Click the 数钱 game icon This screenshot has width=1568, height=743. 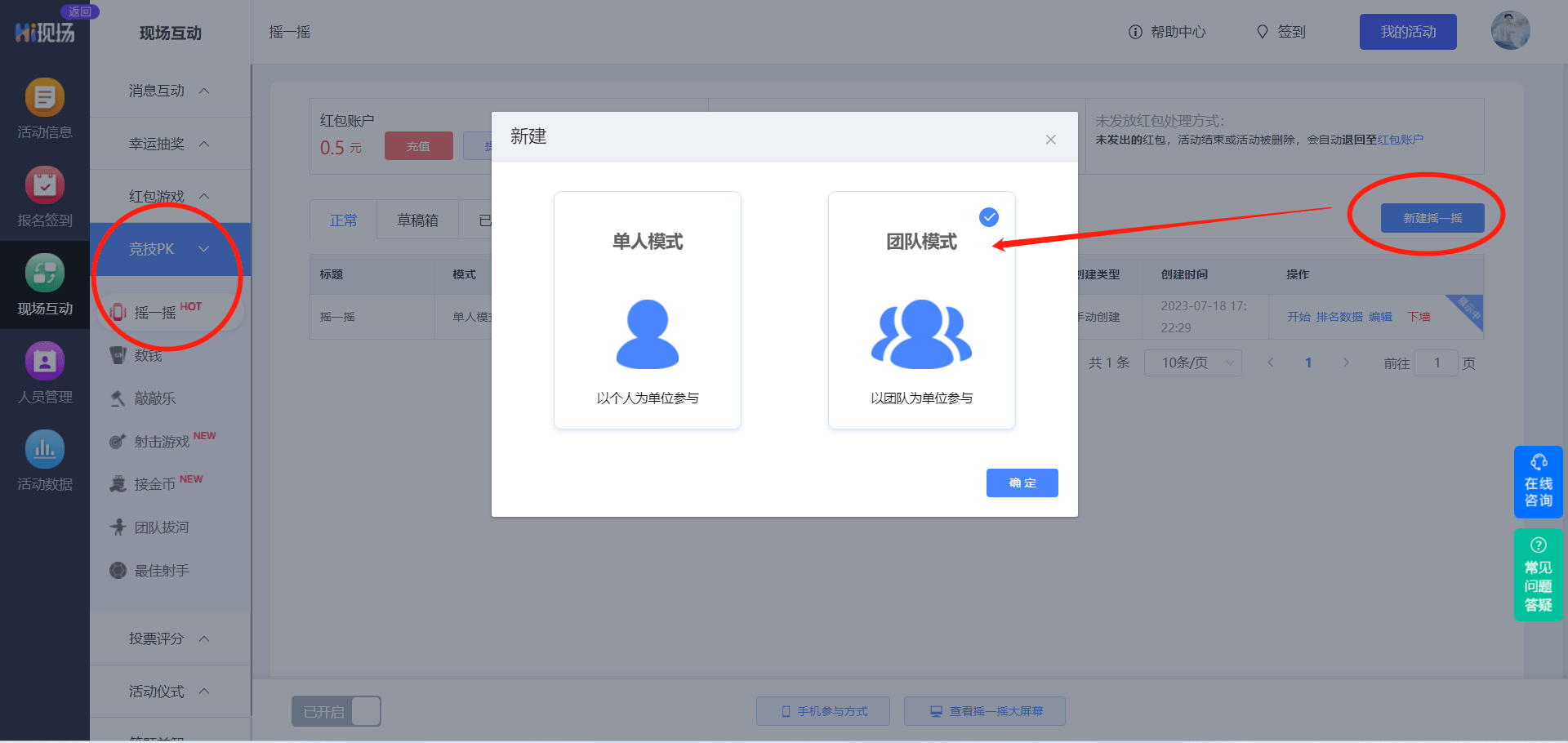tap(118, 355)
